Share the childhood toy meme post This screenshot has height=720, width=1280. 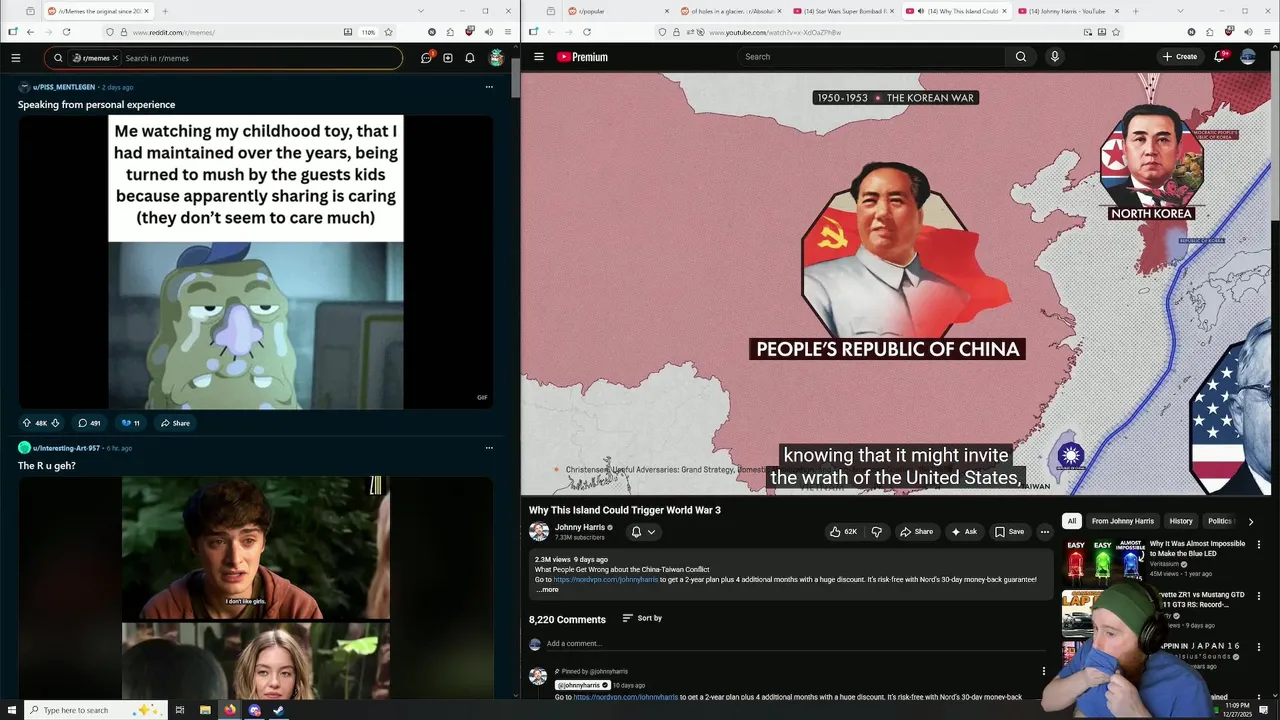pyautogui.click(x=175, y=423)
